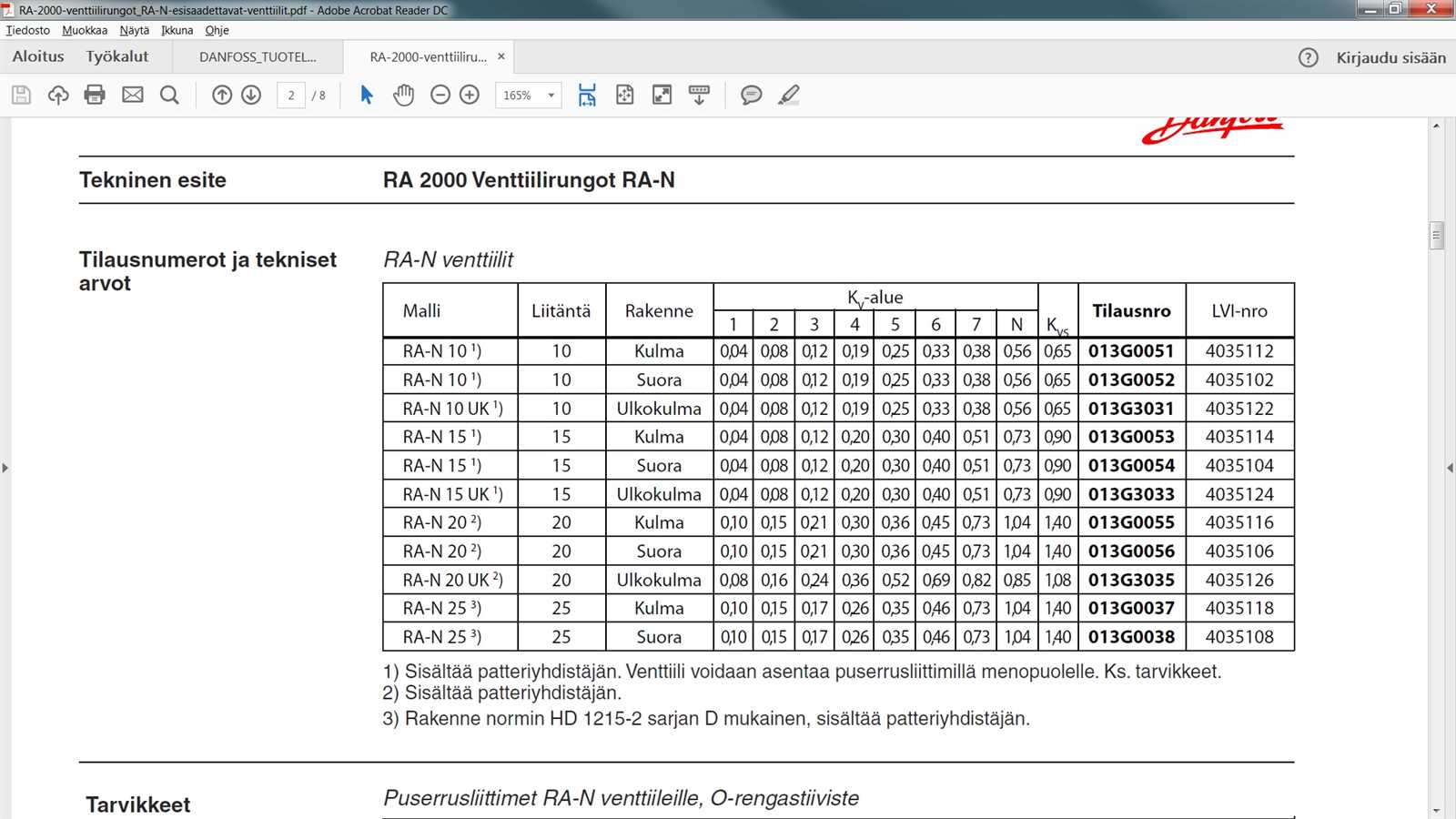This screenshot has height=819, width=1456.
Task: Click the LVI-nro column header
Action: point(1239,311)
